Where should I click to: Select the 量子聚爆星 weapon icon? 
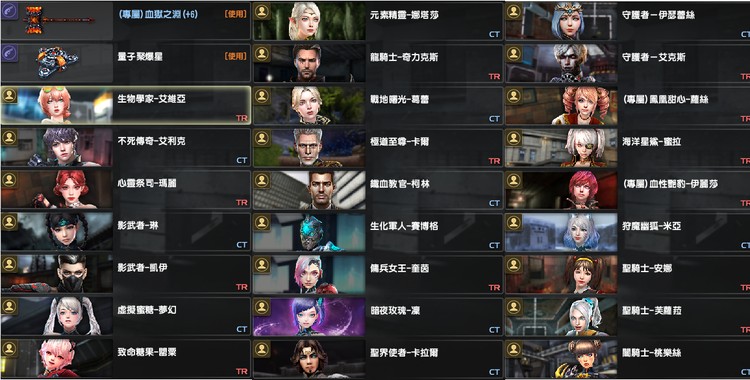(57, 63)
